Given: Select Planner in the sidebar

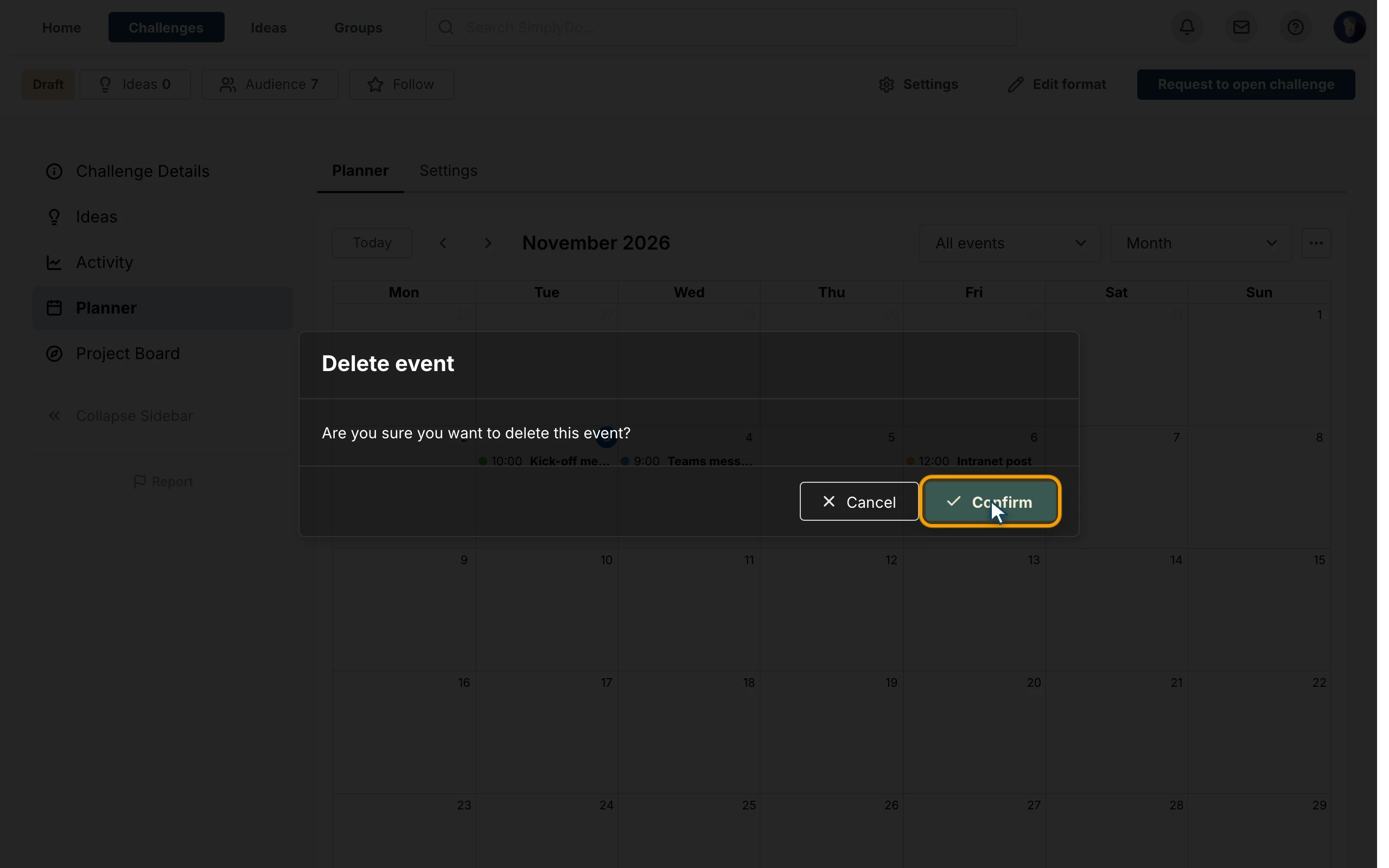Looking at the screenshot, I should tap(163, 308).
